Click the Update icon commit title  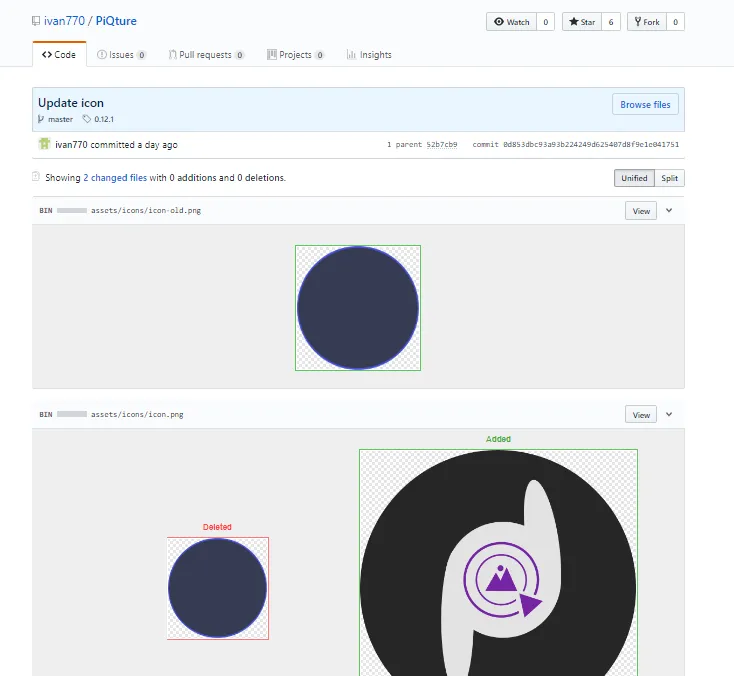pos(71,103)
